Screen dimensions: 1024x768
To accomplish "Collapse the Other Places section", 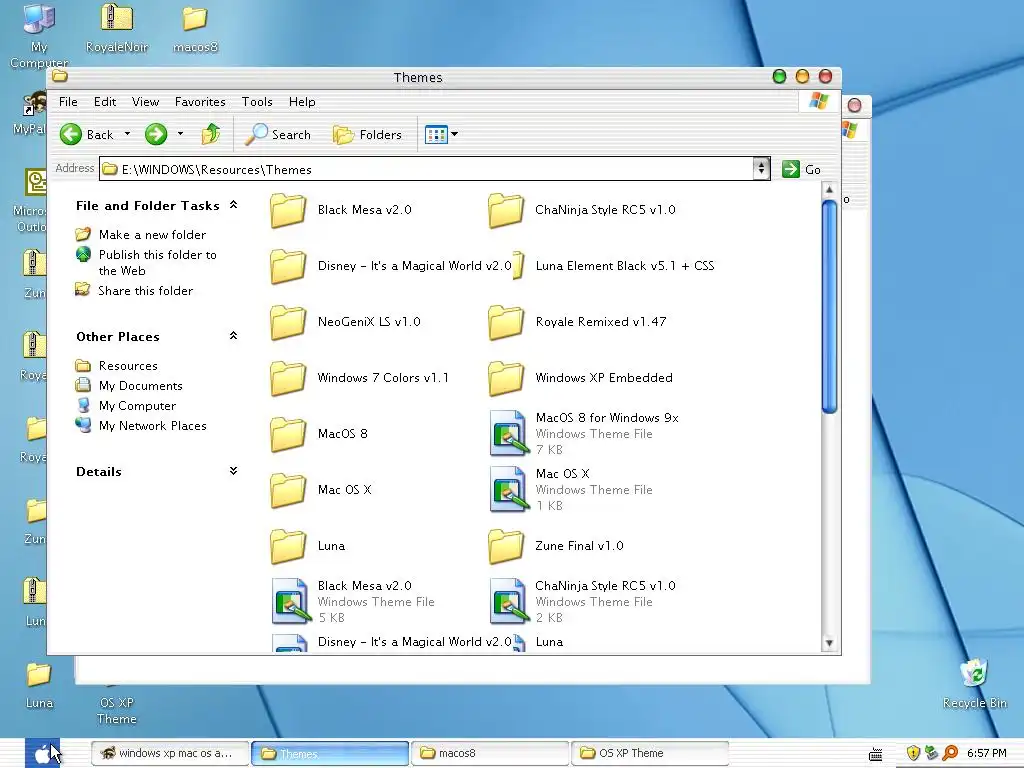I will (233, 336).
